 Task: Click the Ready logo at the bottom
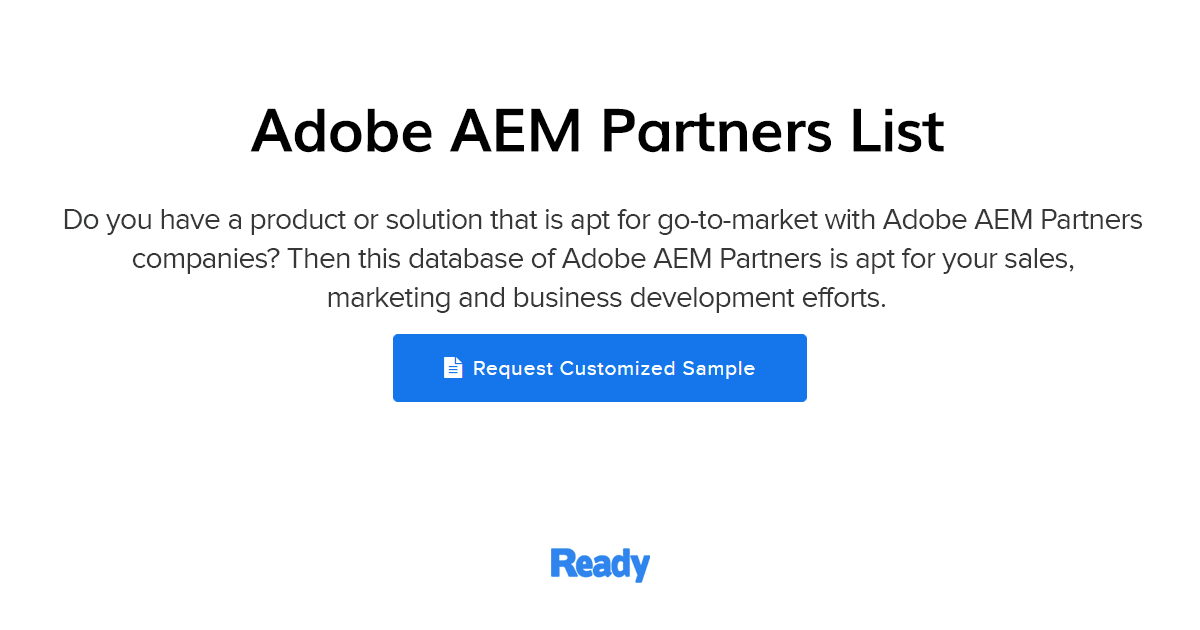tap(599, 564)
